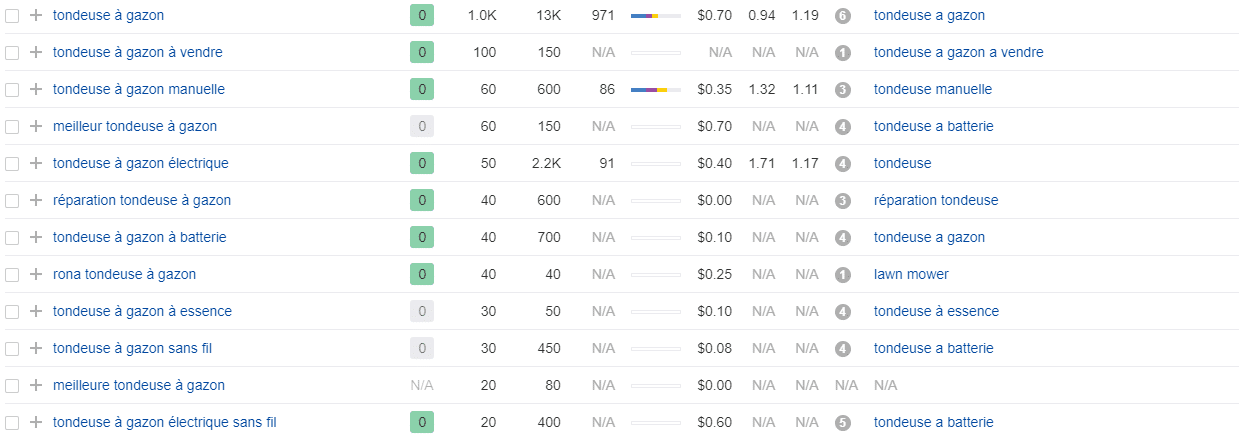Click plus icon next to 'rona tondeuse à gazon'
Image resolution: width=1239 pixels, height=439 pixels.
[x=36, y=274]
